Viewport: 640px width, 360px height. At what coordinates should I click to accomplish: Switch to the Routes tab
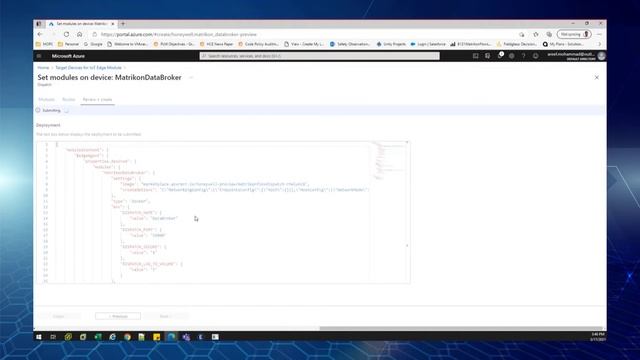tap(69, 100)
